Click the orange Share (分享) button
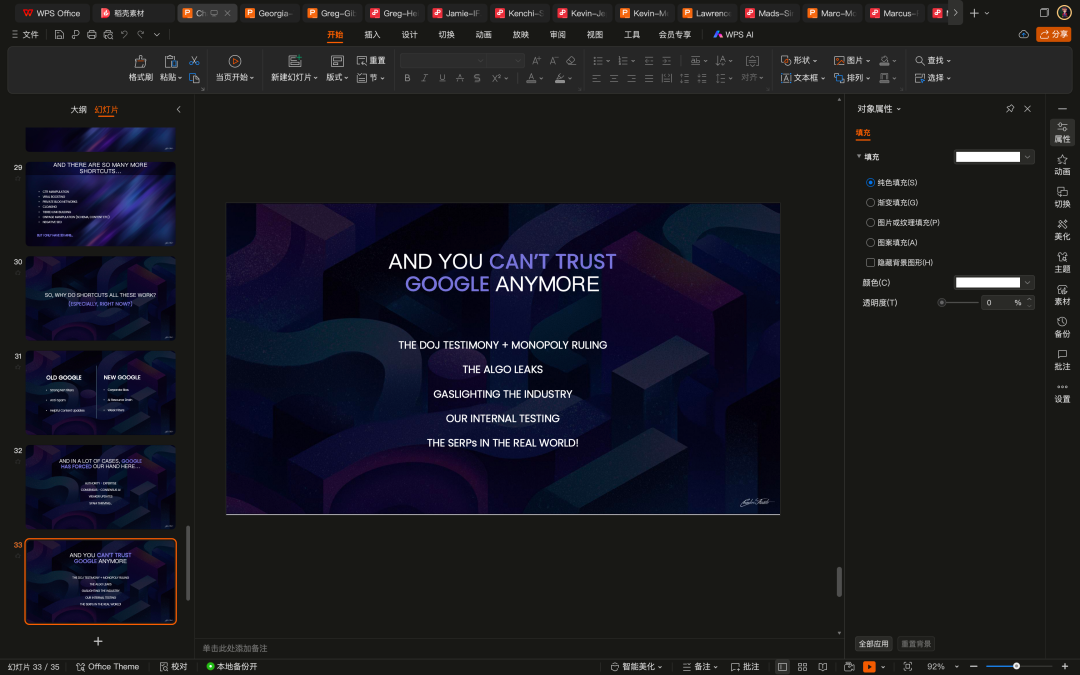 1054,34
